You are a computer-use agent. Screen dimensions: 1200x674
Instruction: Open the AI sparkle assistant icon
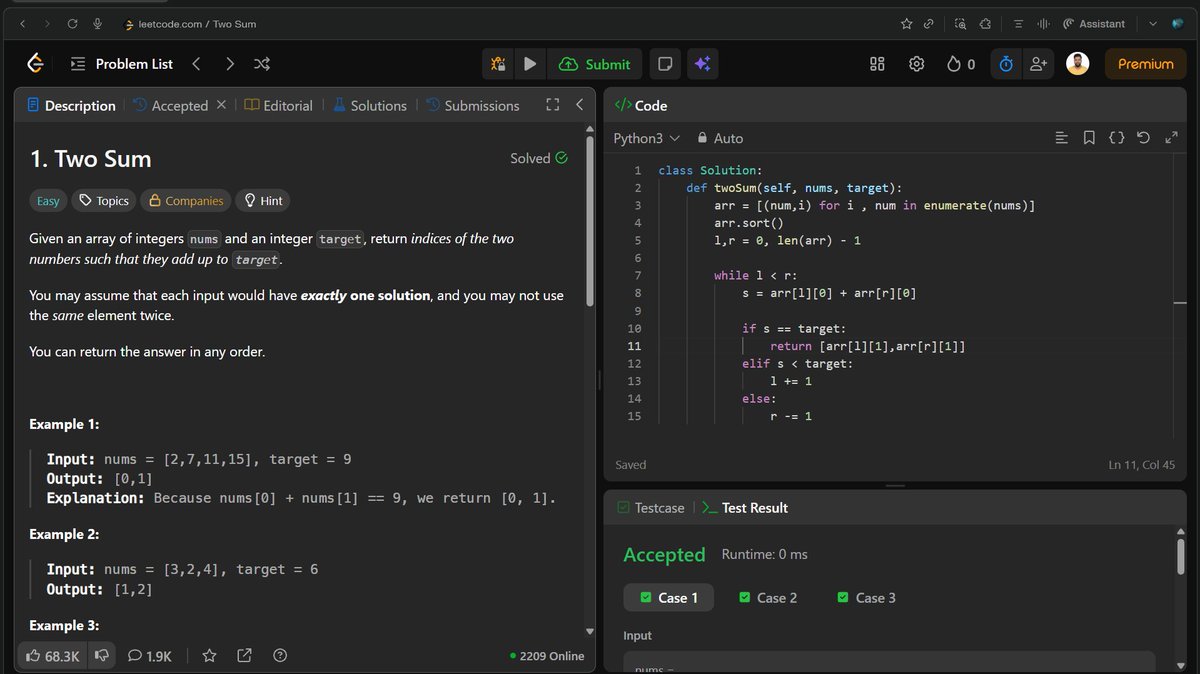pos(702,64)
